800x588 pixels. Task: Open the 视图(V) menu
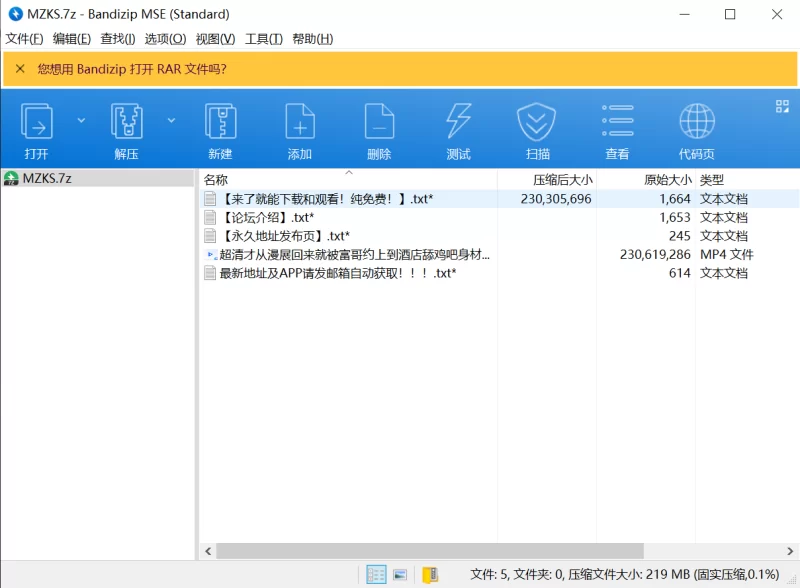pos(215,39)
